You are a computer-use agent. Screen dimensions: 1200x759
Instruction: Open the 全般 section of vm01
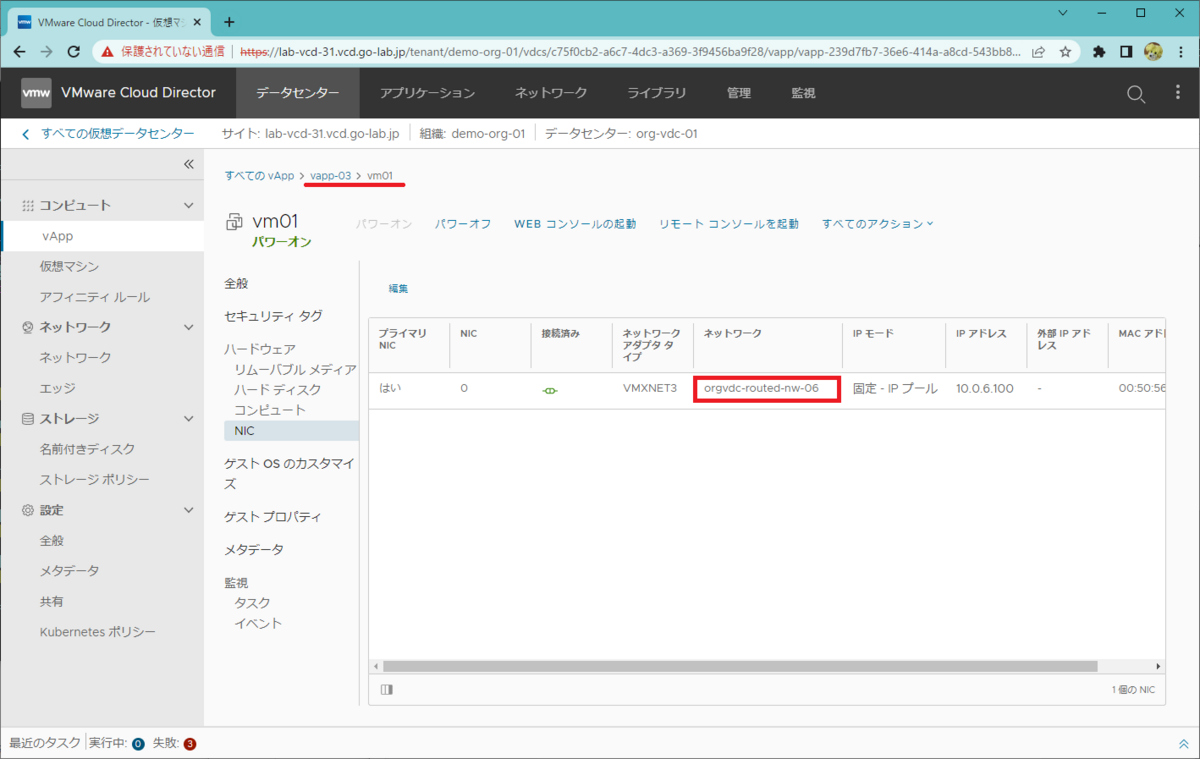tap(236, 284)
